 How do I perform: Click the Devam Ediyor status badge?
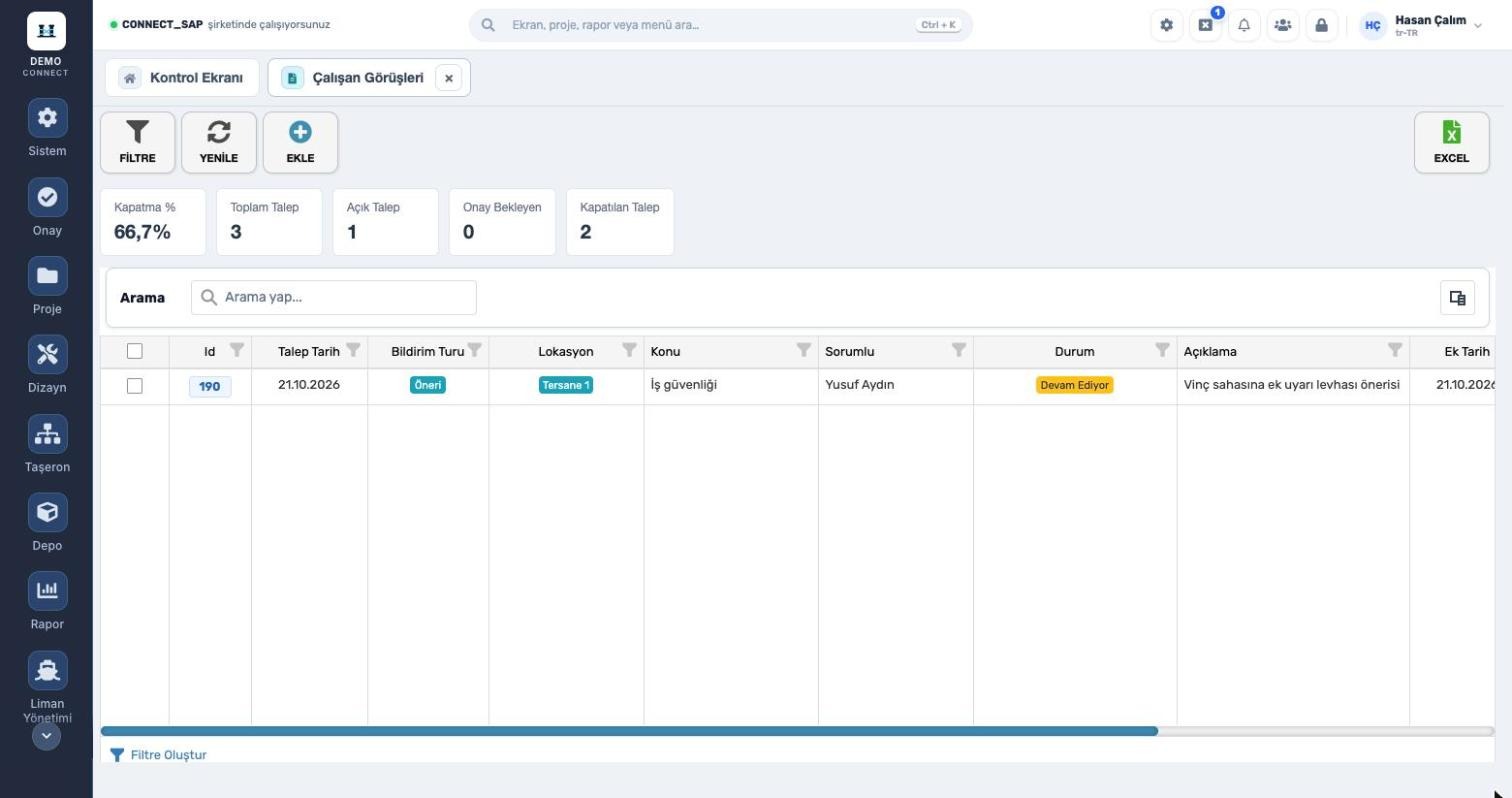(x=1074, y=385)
